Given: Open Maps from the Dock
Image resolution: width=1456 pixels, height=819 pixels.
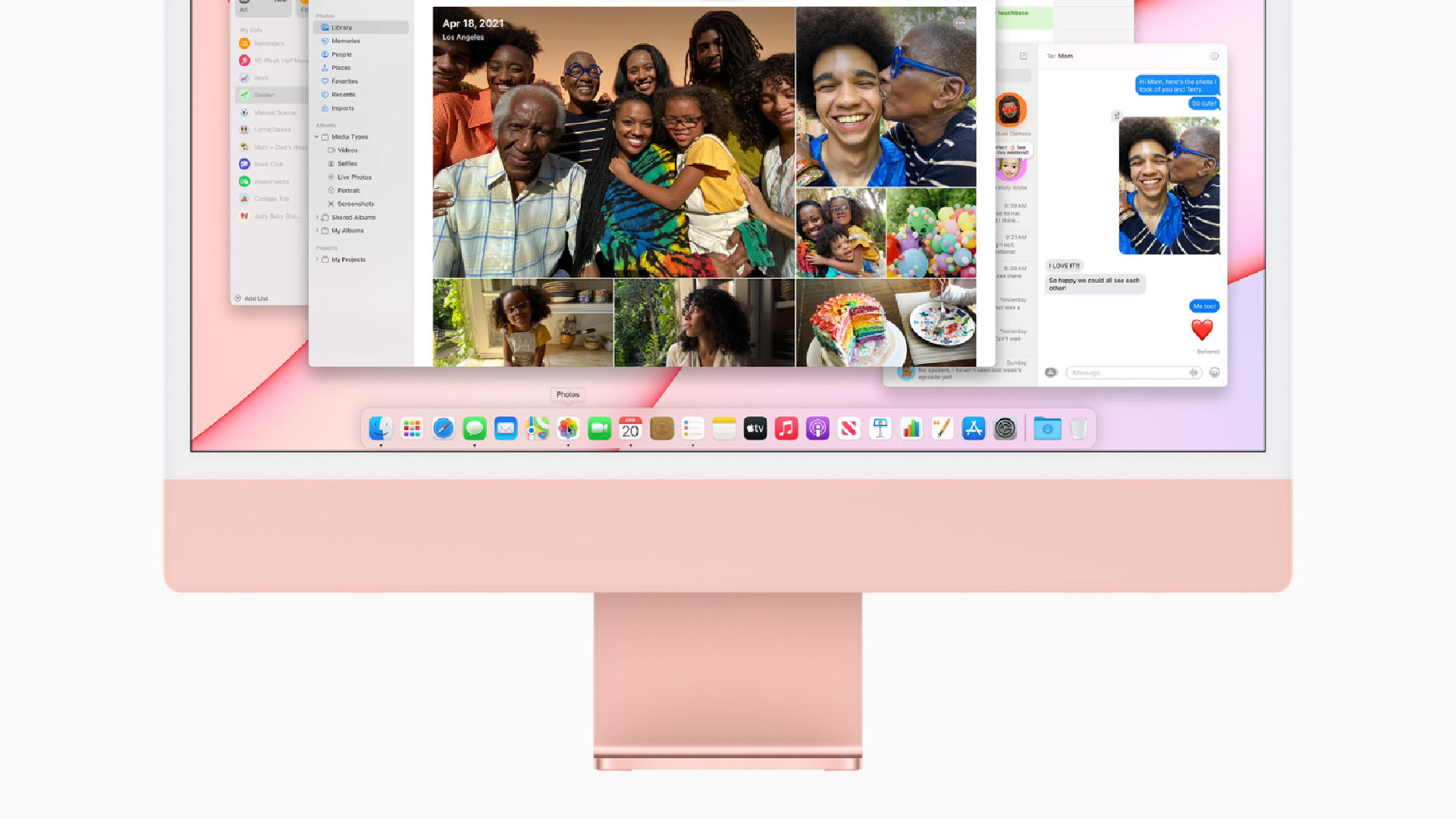Looking at the screenshot, I should (537, 428).
